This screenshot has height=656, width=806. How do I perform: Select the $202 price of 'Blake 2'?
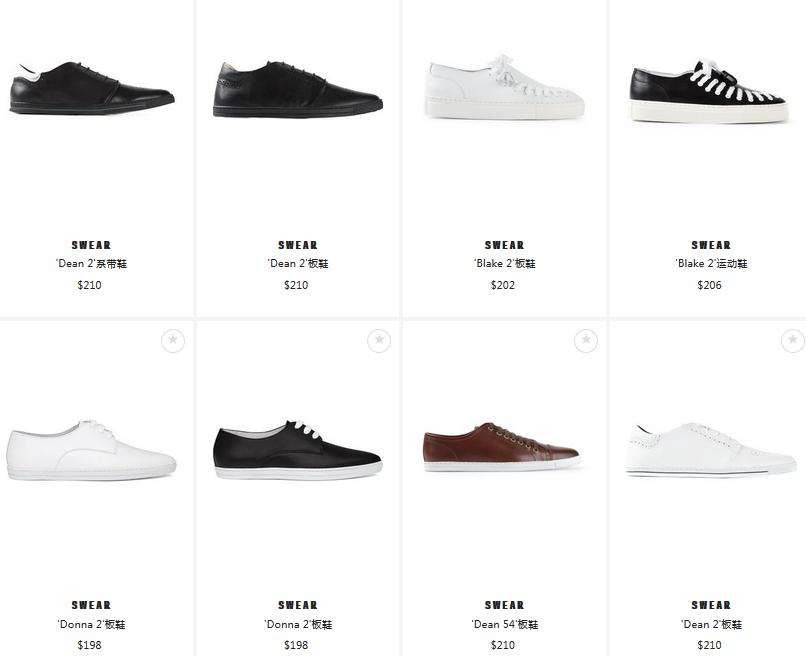(x=503, y=285)
